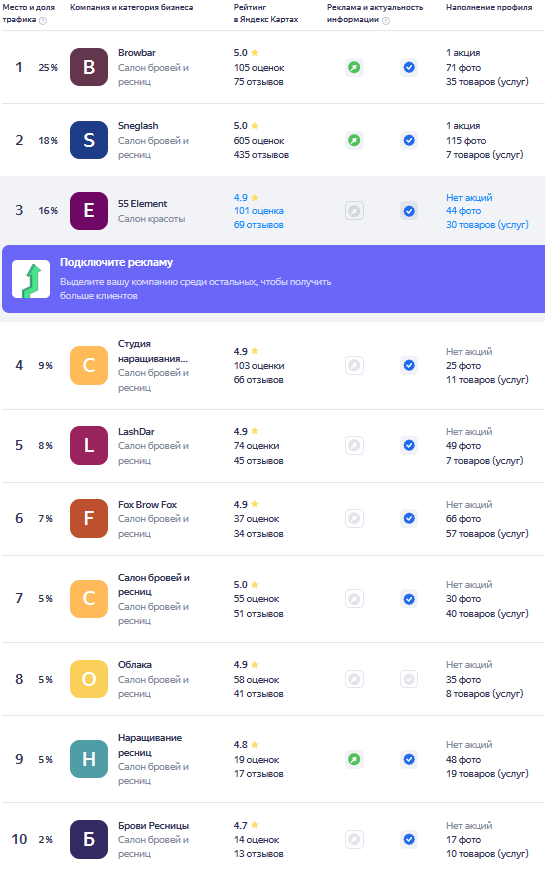Click the green ad icon in the Sneglash row

click(x=354, y=140)
